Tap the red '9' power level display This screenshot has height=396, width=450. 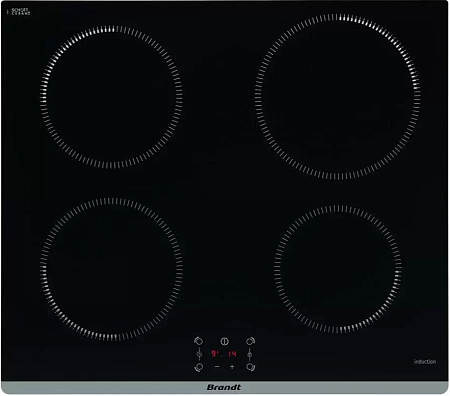214,354
